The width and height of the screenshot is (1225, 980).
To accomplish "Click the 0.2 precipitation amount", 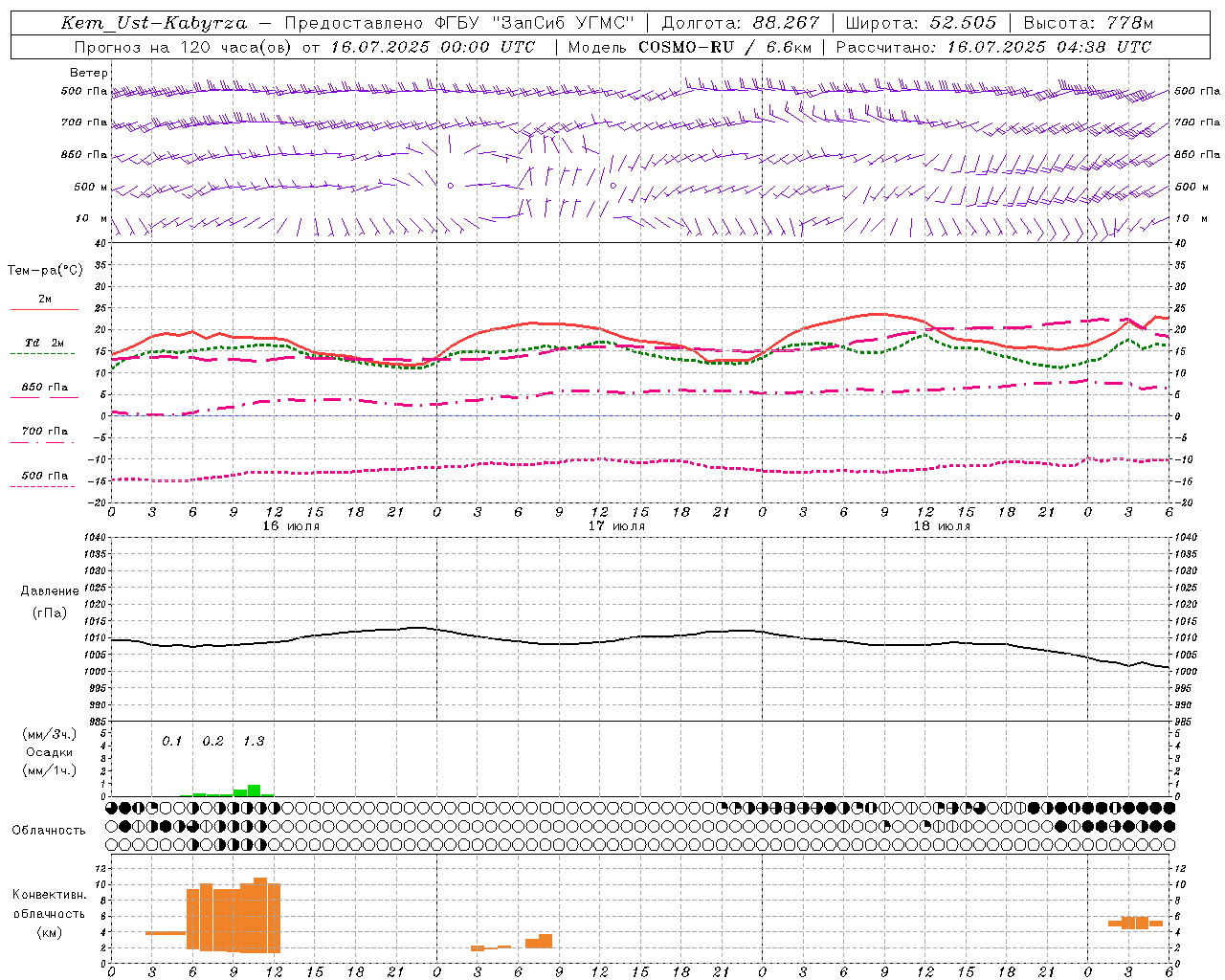I will tap(212, 741).
